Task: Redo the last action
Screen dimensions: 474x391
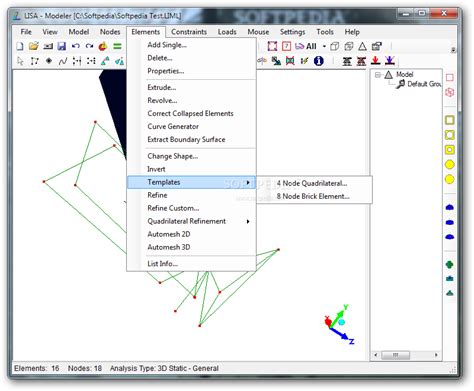Action: coord(89,46)
